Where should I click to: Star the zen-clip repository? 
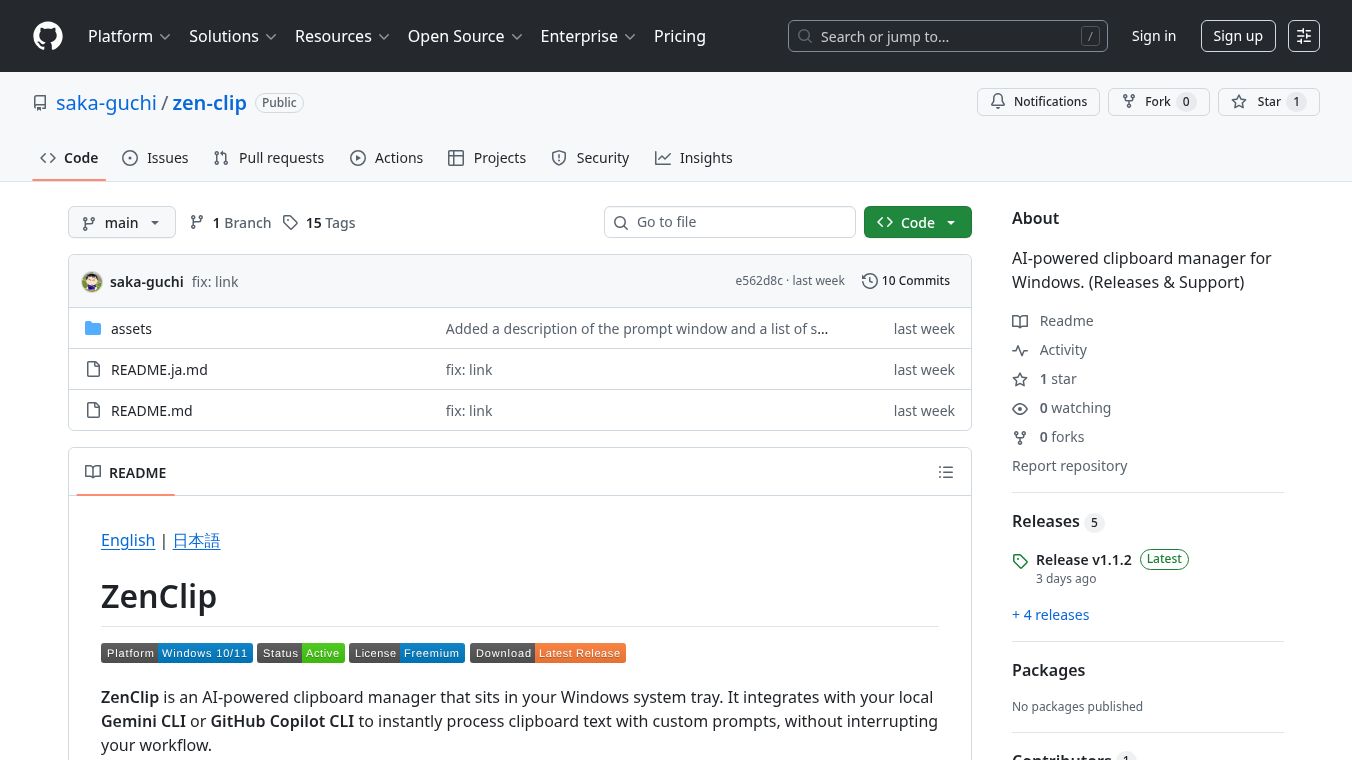click(x=1268, y=102)
